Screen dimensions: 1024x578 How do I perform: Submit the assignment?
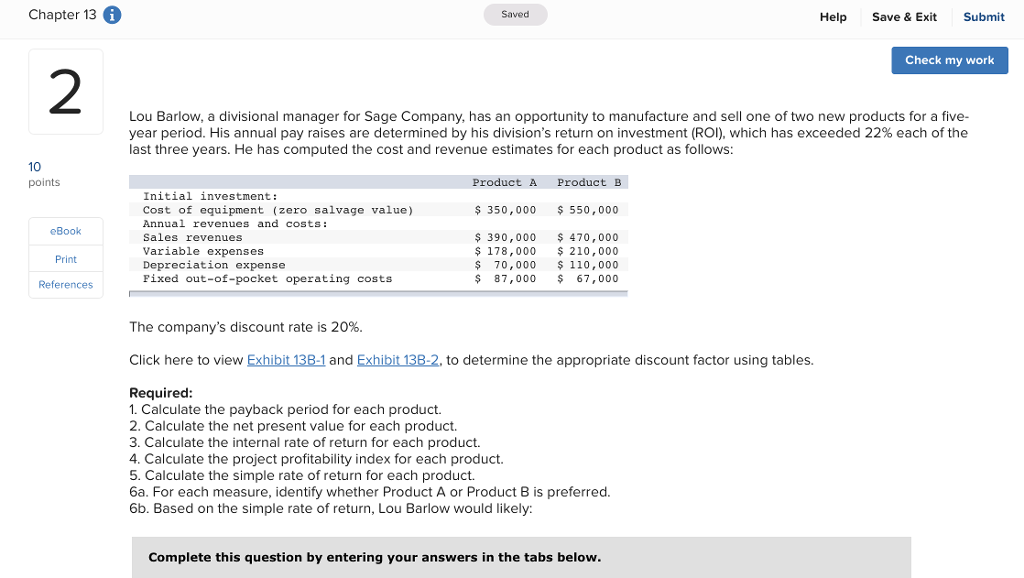click(984, 17)
